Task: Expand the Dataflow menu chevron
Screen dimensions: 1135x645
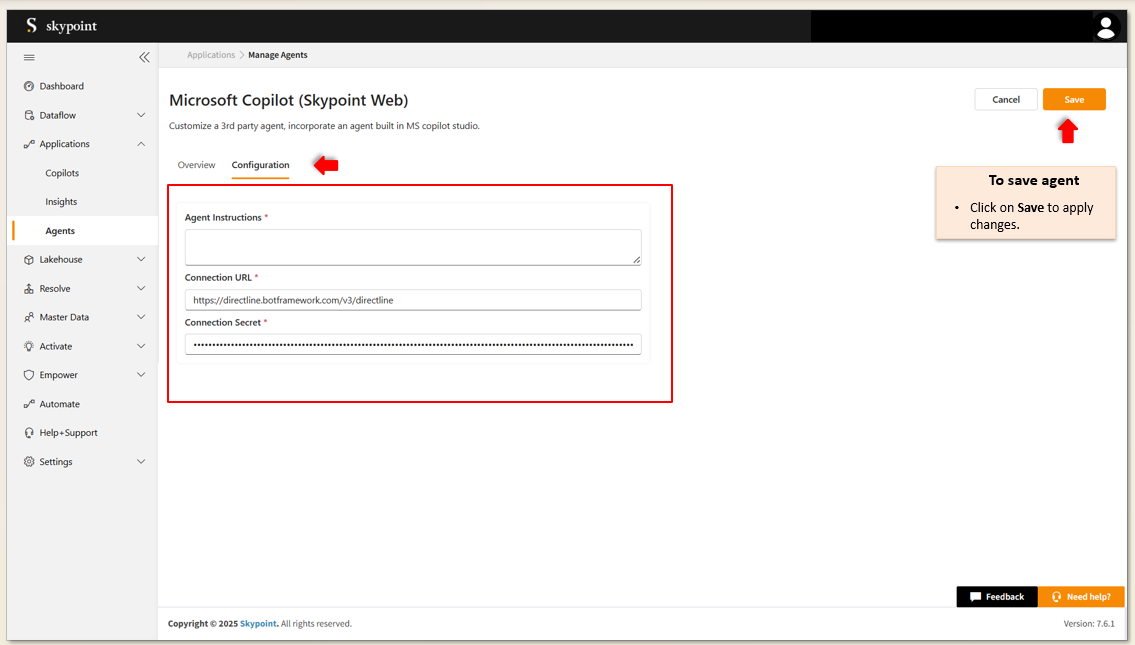Action: pos(141,115)
